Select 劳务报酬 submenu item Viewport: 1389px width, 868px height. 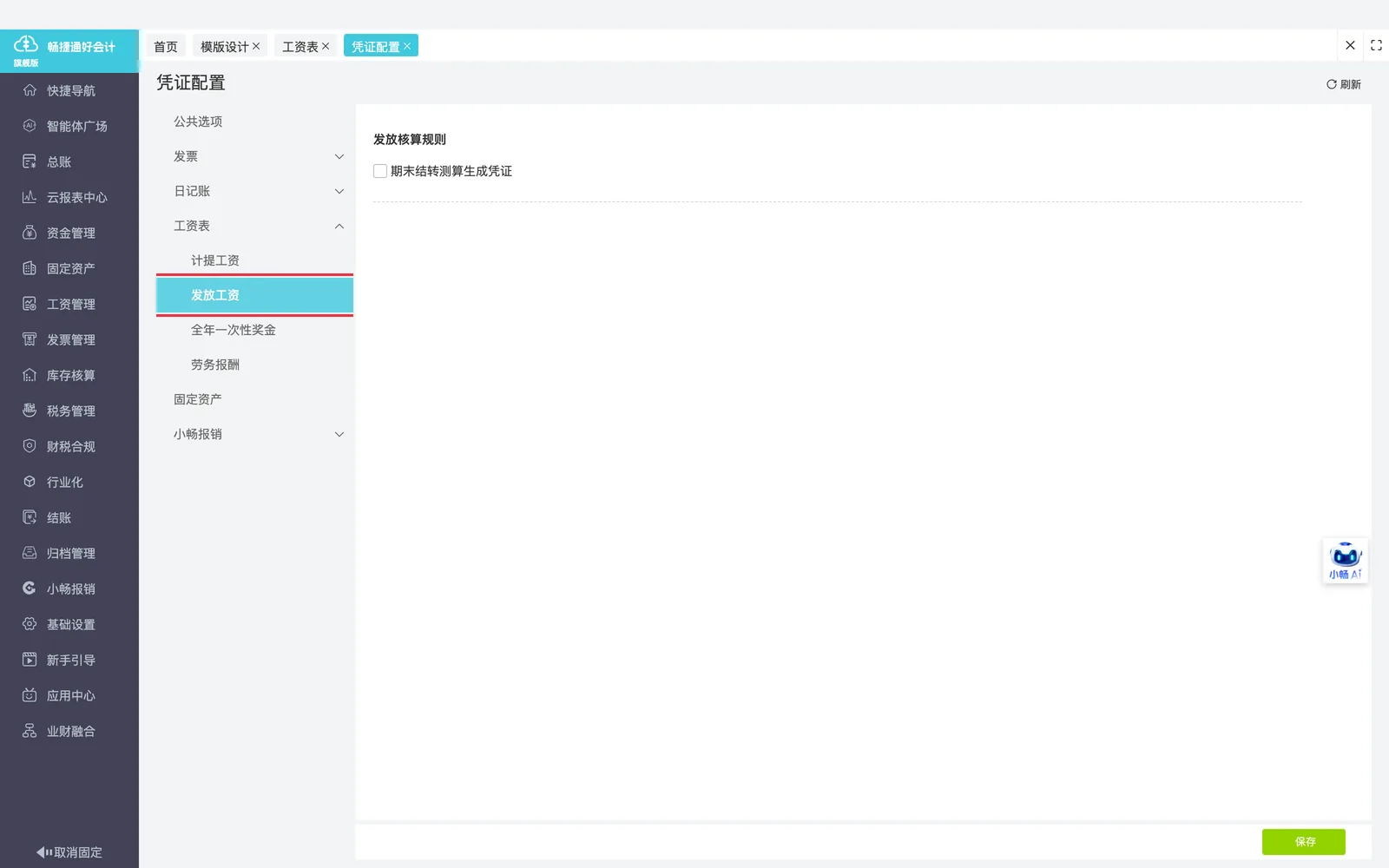coord(215,365)
